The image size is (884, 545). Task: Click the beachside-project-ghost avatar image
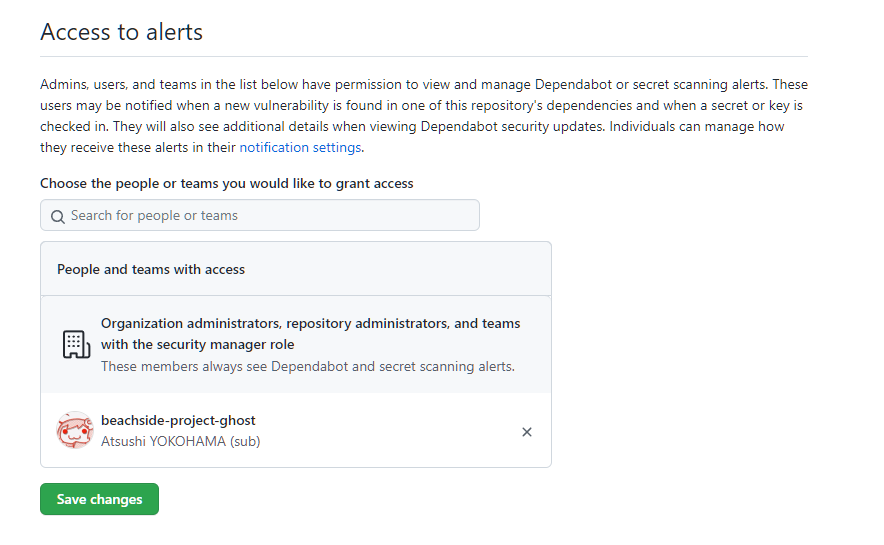pos(75,431)
